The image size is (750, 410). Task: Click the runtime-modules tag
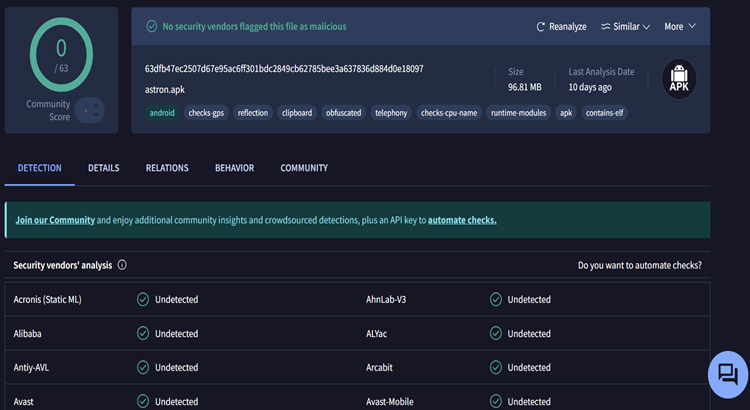click(518, 113)
